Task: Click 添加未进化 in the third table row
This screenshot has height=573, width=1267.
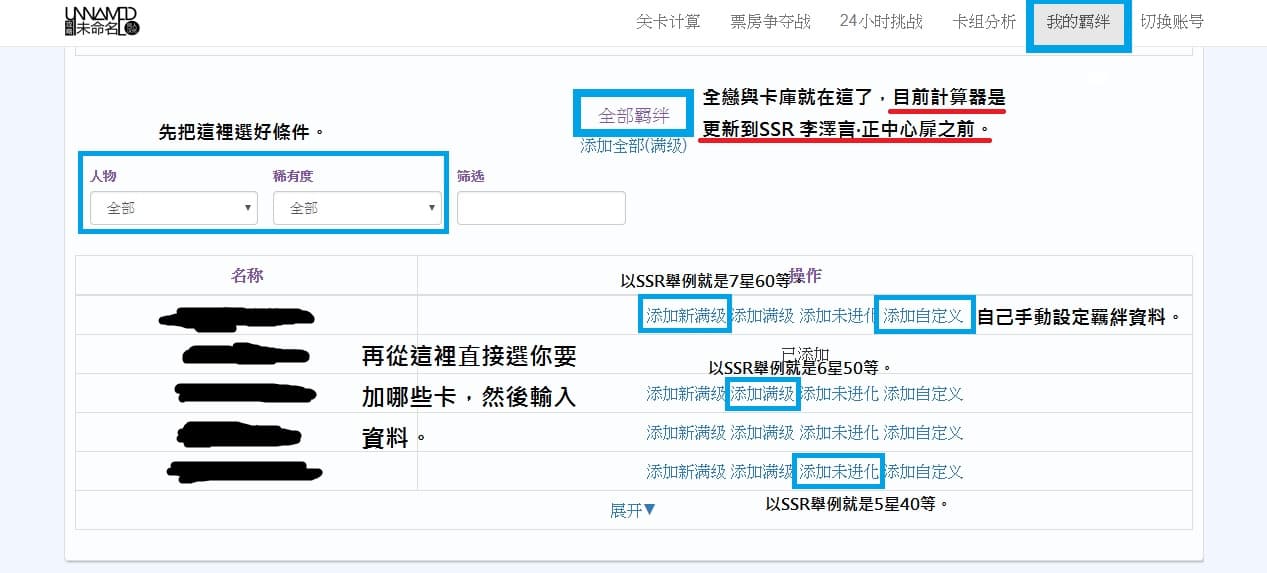Action: tap(839, 394)
